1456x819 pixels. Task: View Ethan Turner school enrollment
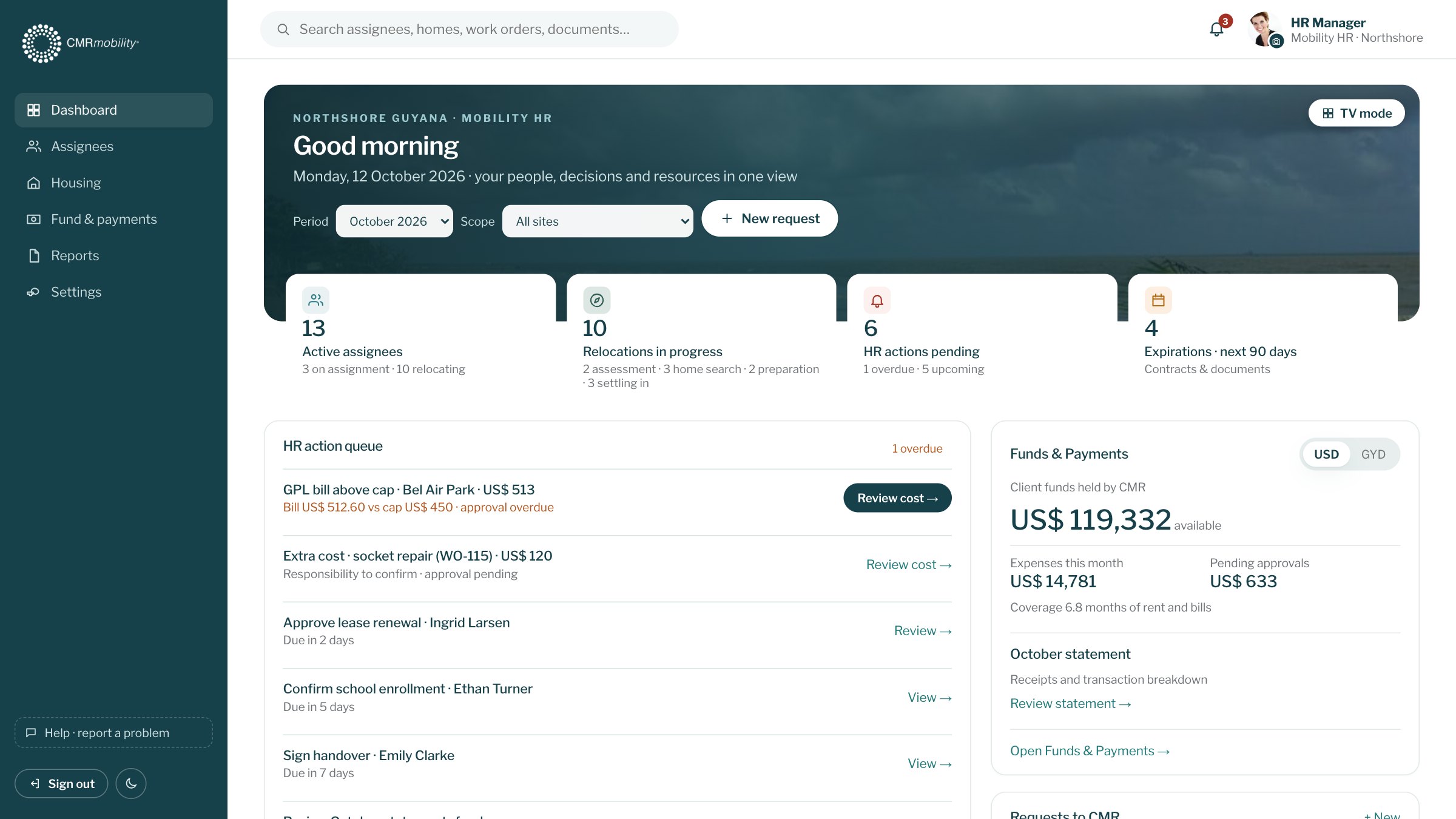[x=929, y=697]
